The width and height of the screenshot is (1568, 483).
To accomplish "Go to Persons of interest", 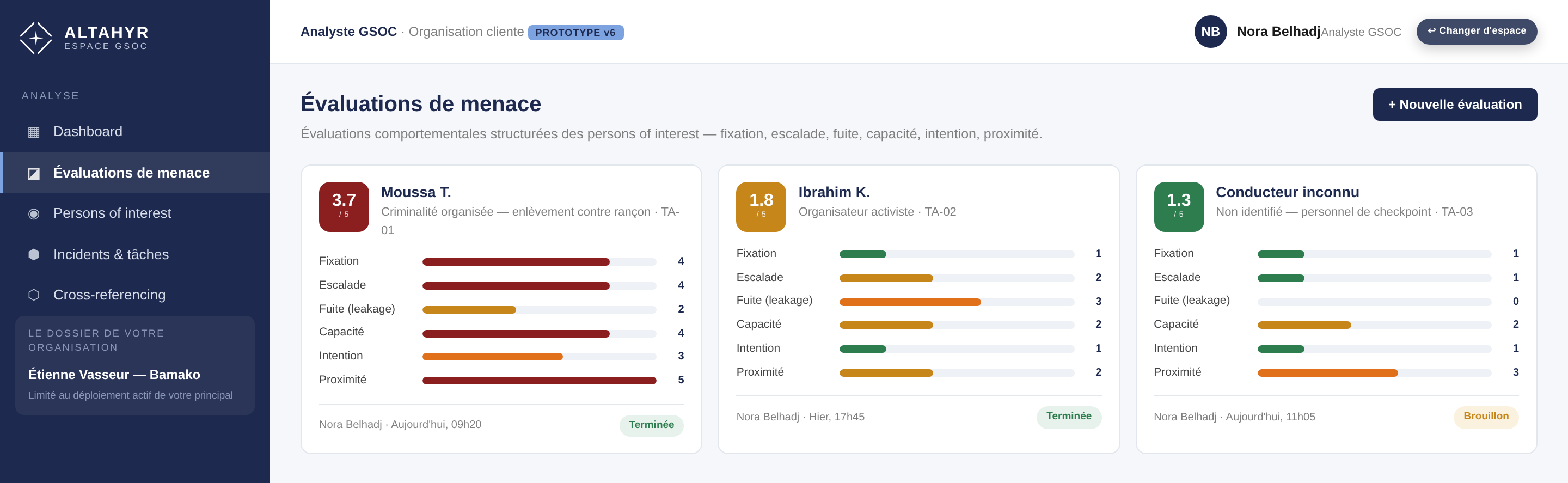I will click(x=136, y=213).
